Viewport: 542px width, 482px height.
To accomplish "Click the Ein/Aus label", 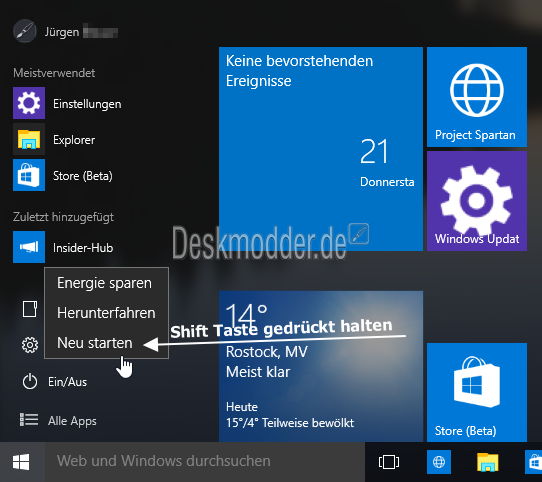I will [67, 382].
